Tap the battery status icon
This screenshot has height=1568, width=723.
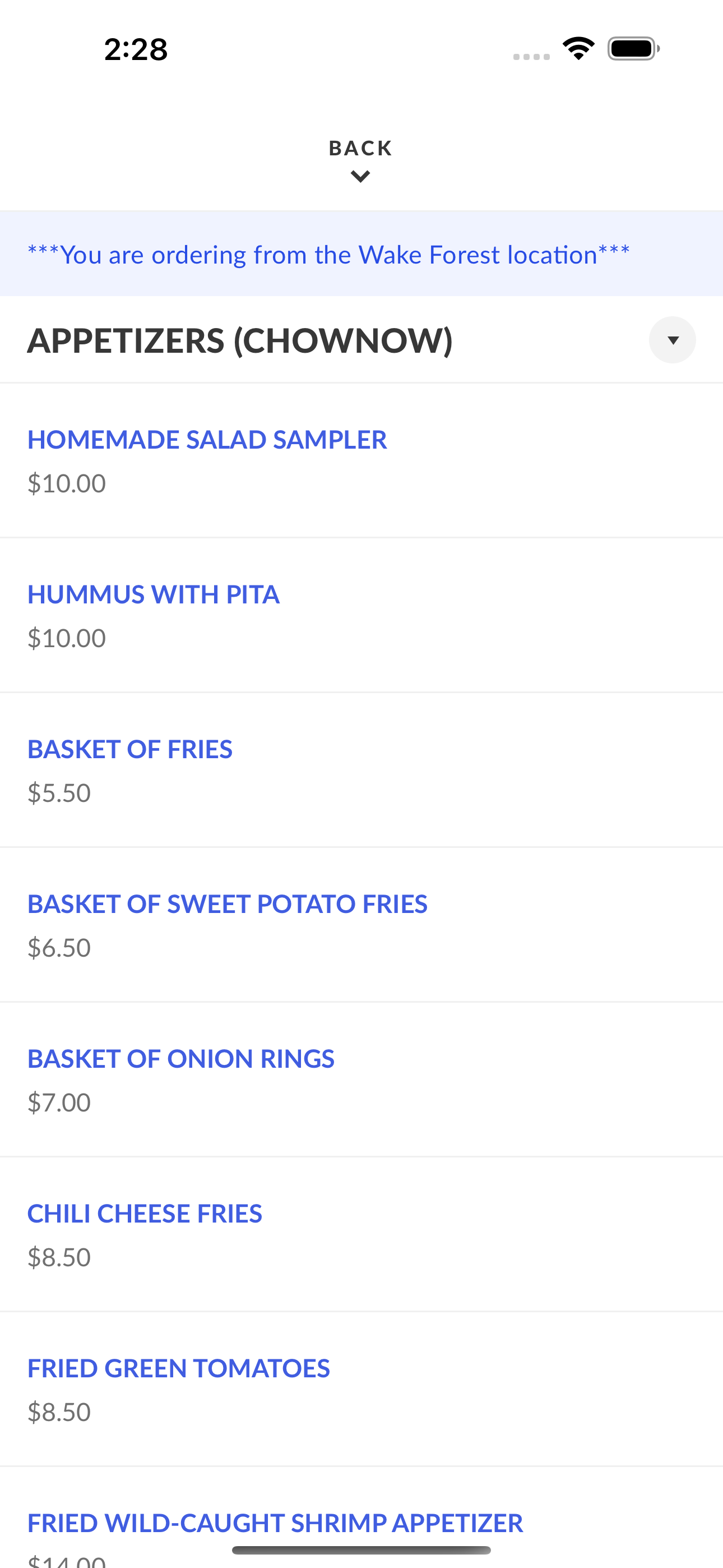tap(633, 49)
